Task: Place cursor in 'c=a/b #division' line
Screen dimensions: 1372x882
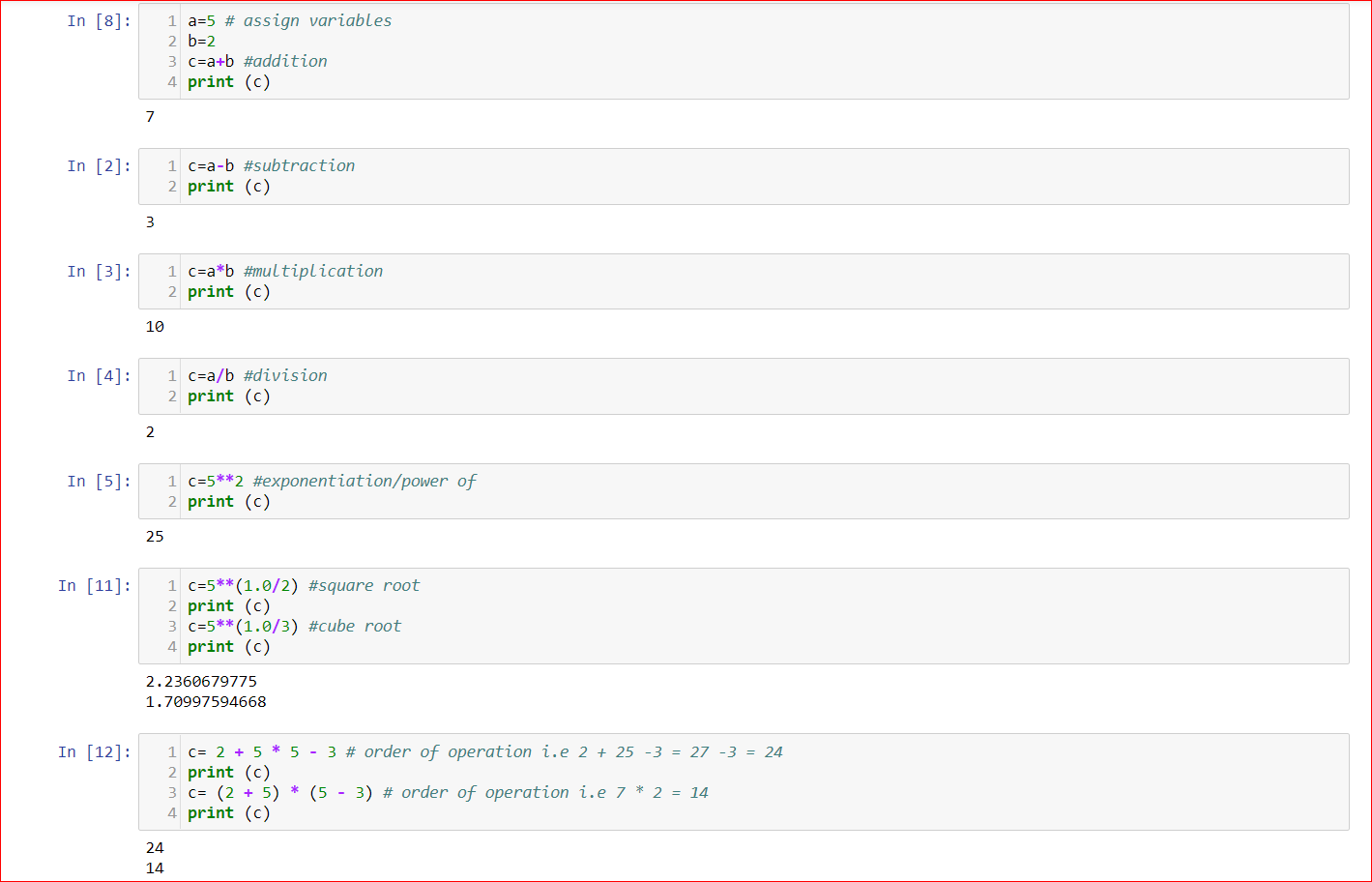Action: click(x=257, y=376)
